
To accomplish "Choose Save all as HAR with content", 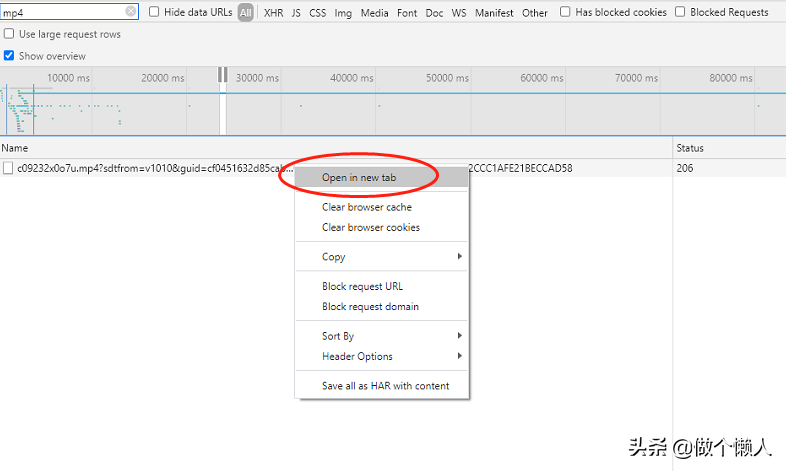I will click(x=385, y=386).
